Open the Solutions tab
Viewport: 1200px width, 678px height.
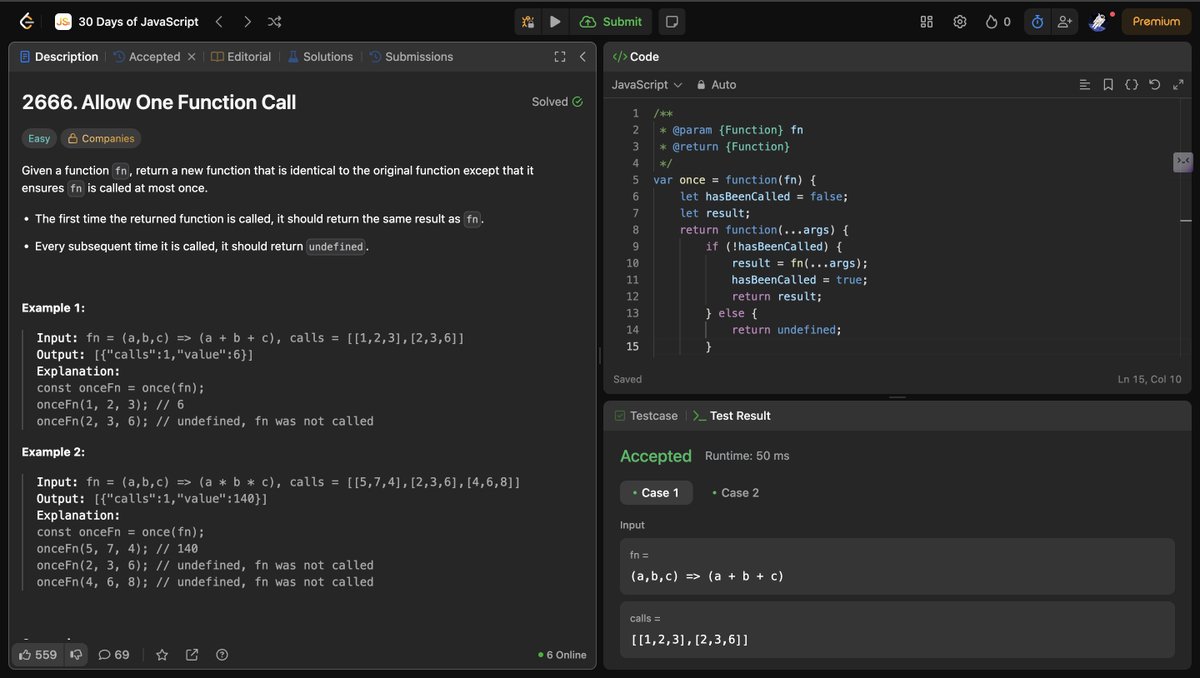click(x=320, y=57)
